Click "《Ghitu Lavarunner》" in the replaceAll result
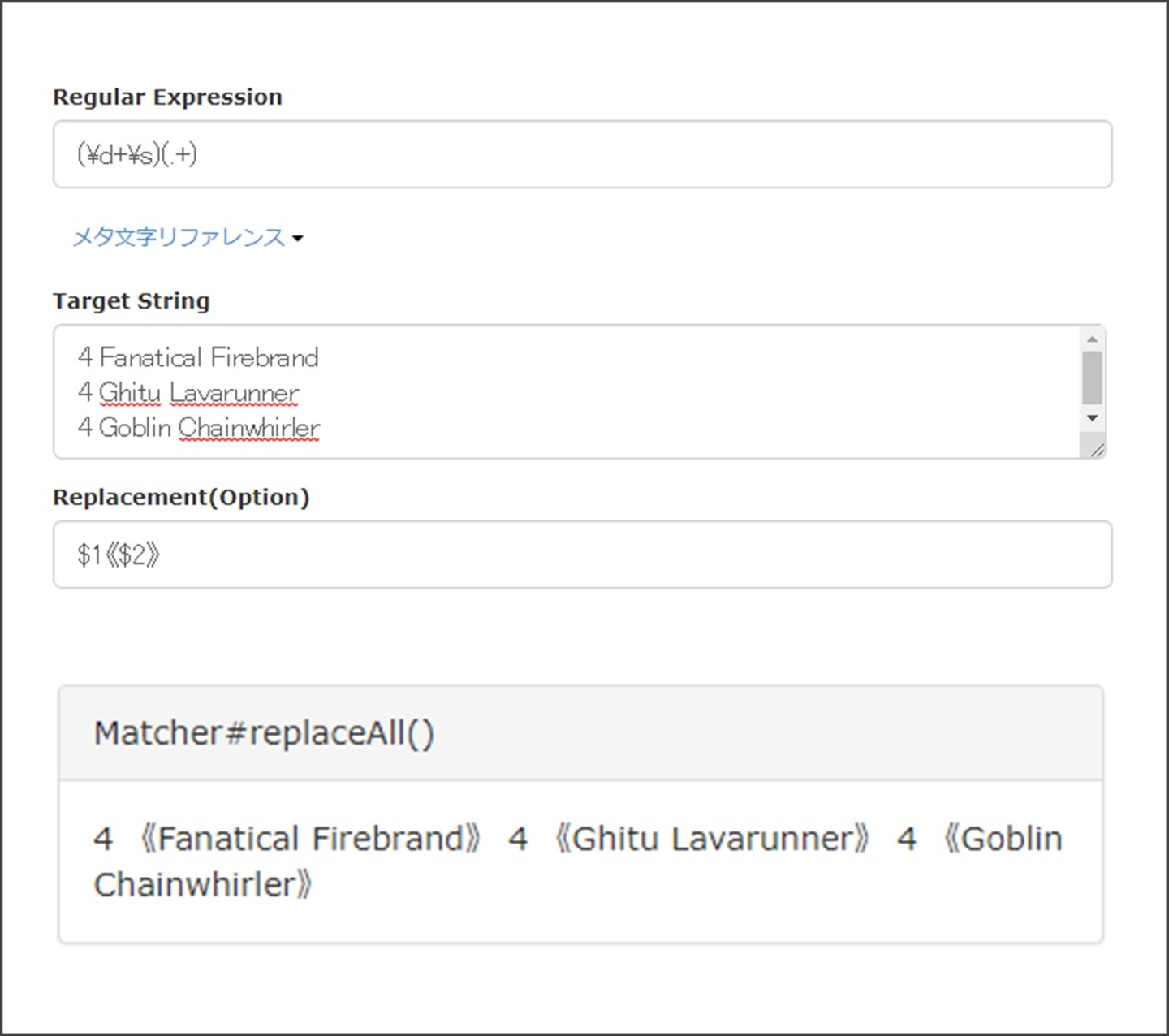Screen dimensions: 1169x1036 [x=712, y=839]
